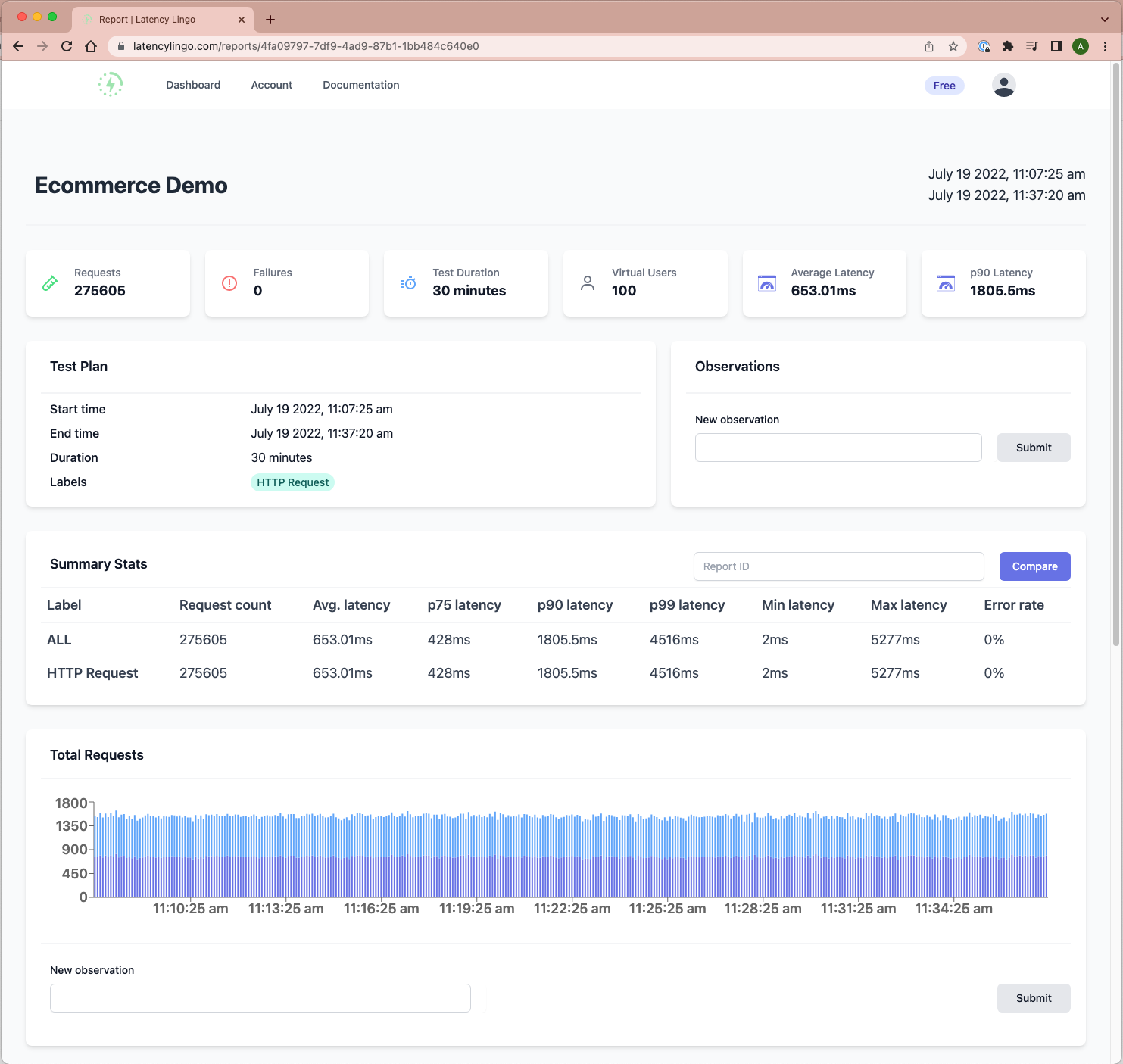The image size is (1123, 1064).
Task: Click the Test Duration stopwatch icon
Action: (x=408, y=283)
